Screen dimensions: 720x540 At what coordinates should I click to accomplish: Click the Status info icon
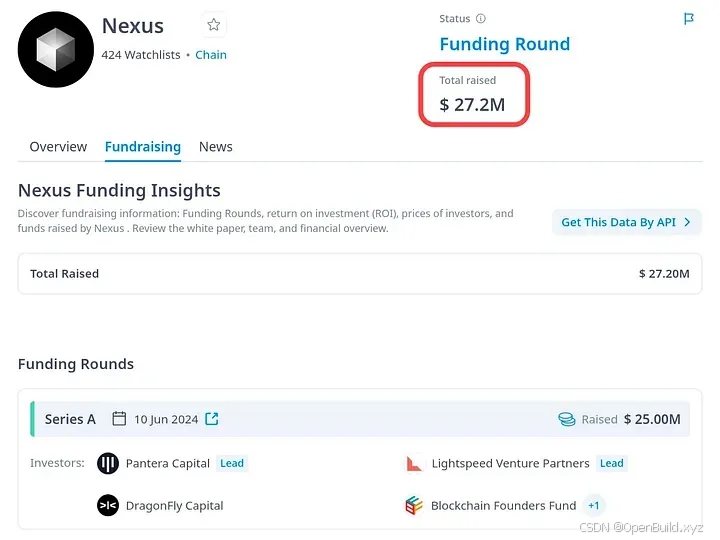coord(481,19)
